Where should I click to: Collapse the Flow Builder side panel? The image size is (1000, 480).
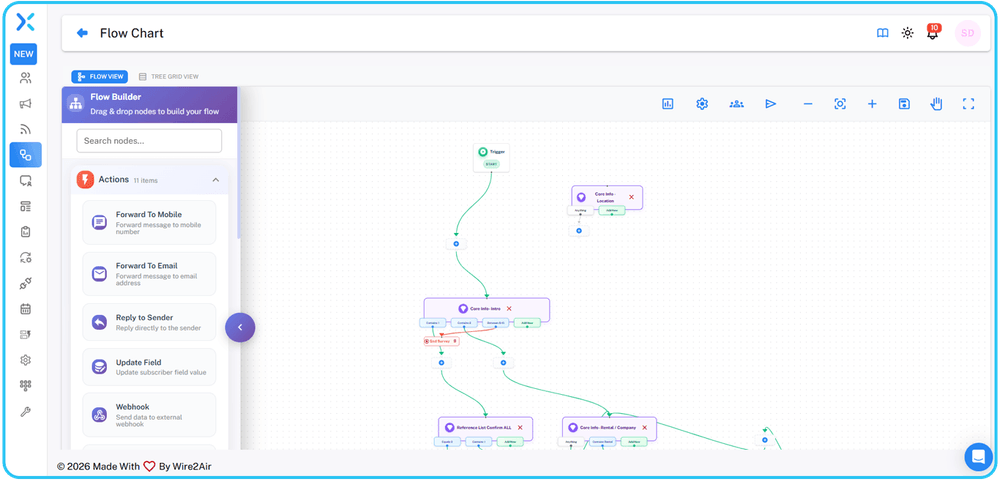(240, 327)
